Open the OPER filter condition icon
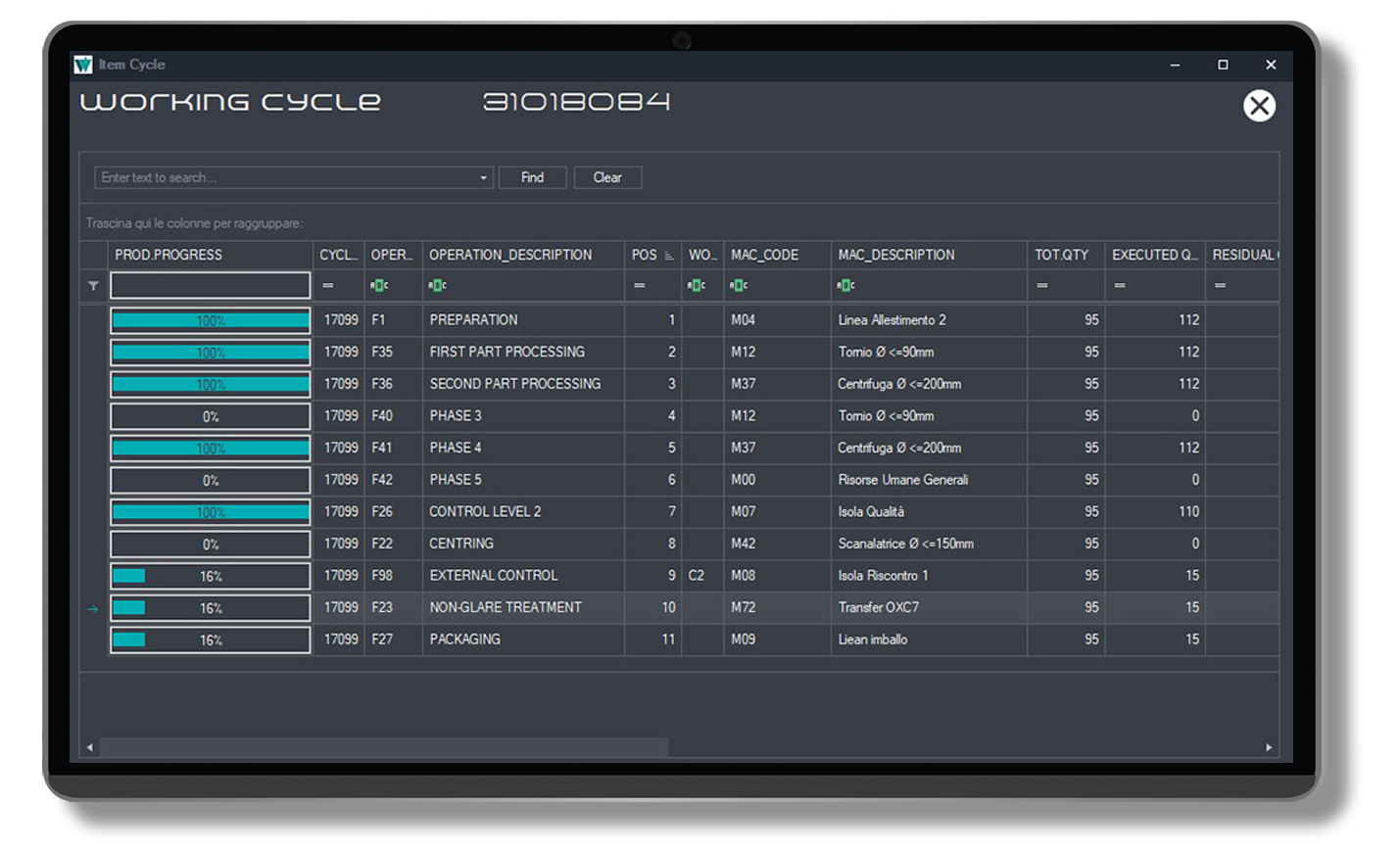This screenshot has width=1400, height=855. click(x=379, y=285)
